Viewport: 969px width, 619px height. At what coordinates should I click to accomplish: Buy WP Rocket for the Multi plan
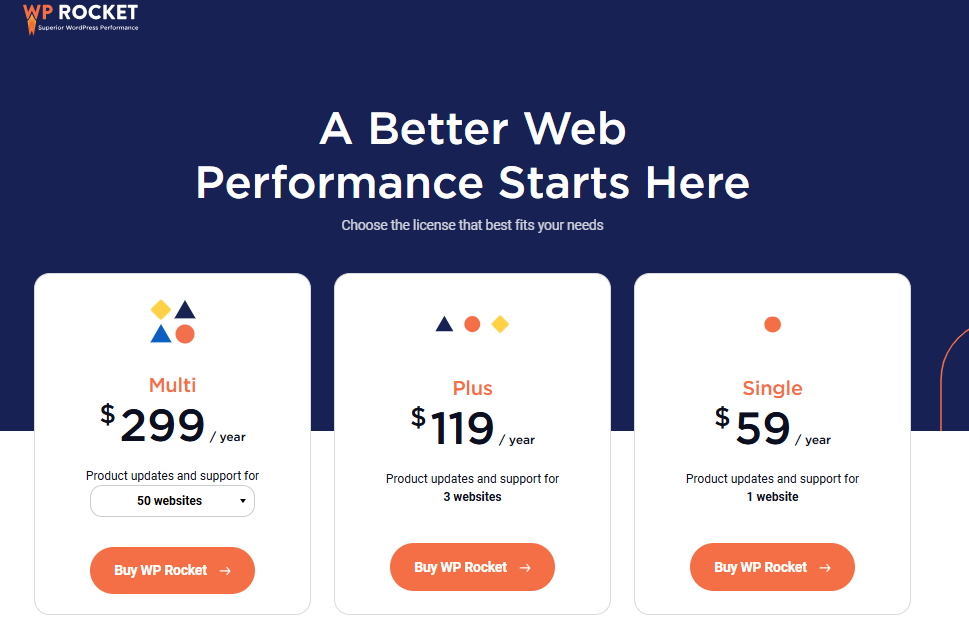172,570
